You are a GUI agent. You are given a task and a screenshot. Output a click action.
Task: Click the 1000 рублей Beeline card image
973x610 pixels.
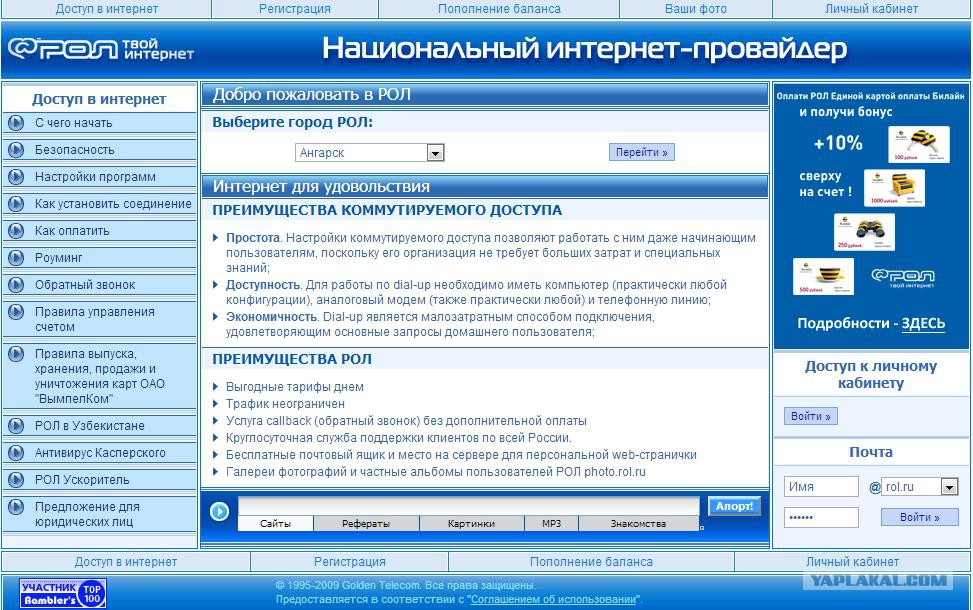pyautogui.click(x=894, y=188)
